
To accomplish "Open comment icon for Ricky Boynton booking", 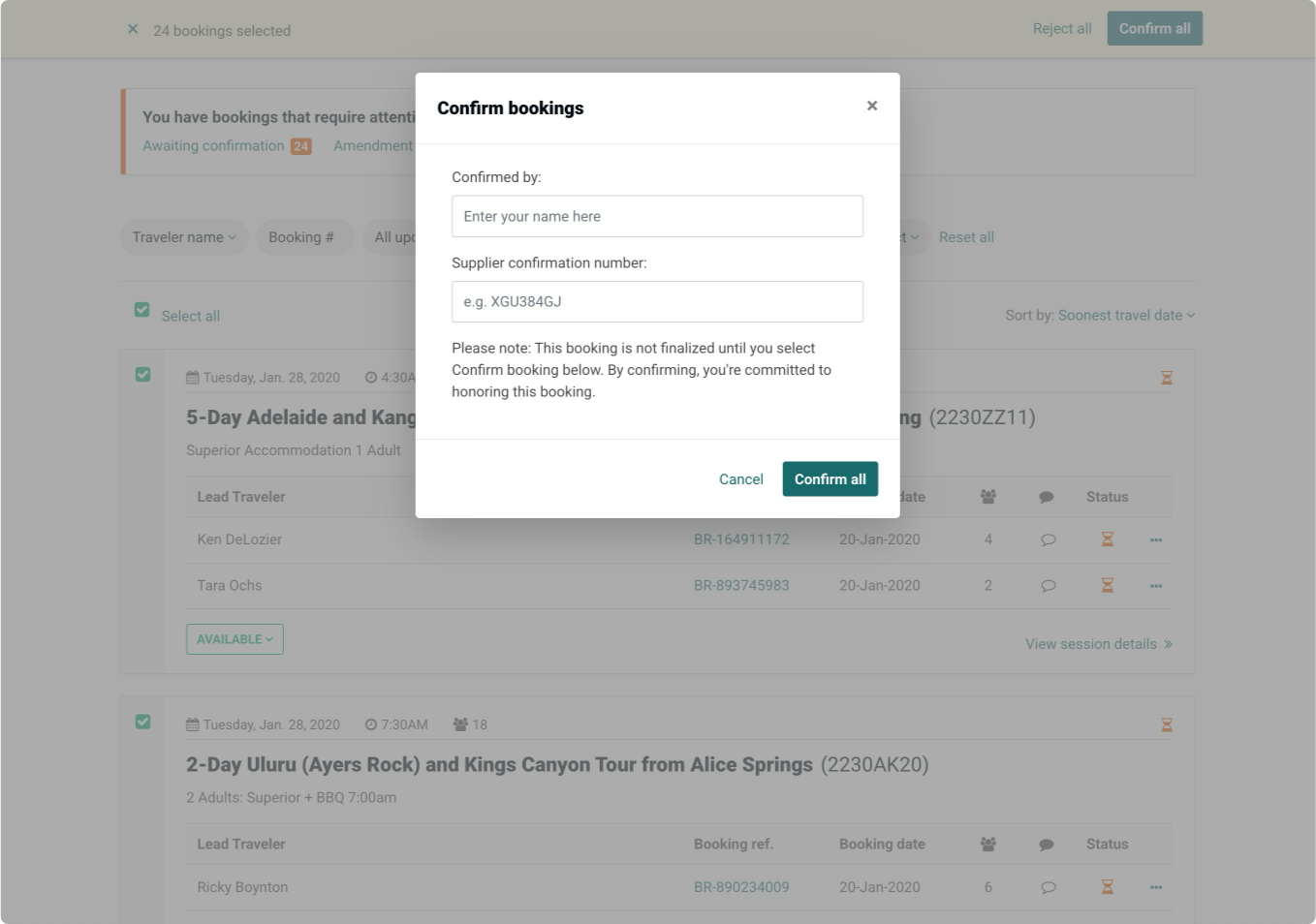I will (x=1048, y=887).
